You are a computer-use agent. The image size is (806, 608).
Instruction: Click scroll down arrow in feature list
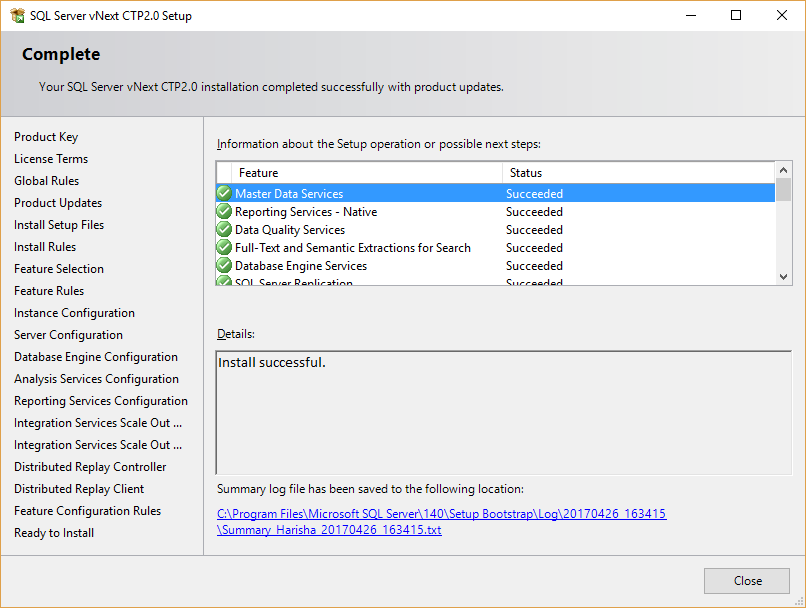pos(783,277)
